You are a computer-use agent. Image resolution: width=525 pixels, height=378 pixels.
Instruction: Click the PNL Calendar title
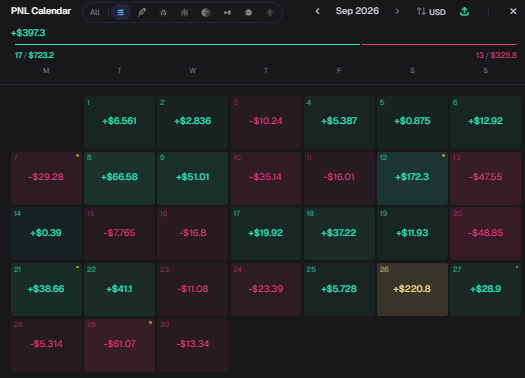(41, 11)
